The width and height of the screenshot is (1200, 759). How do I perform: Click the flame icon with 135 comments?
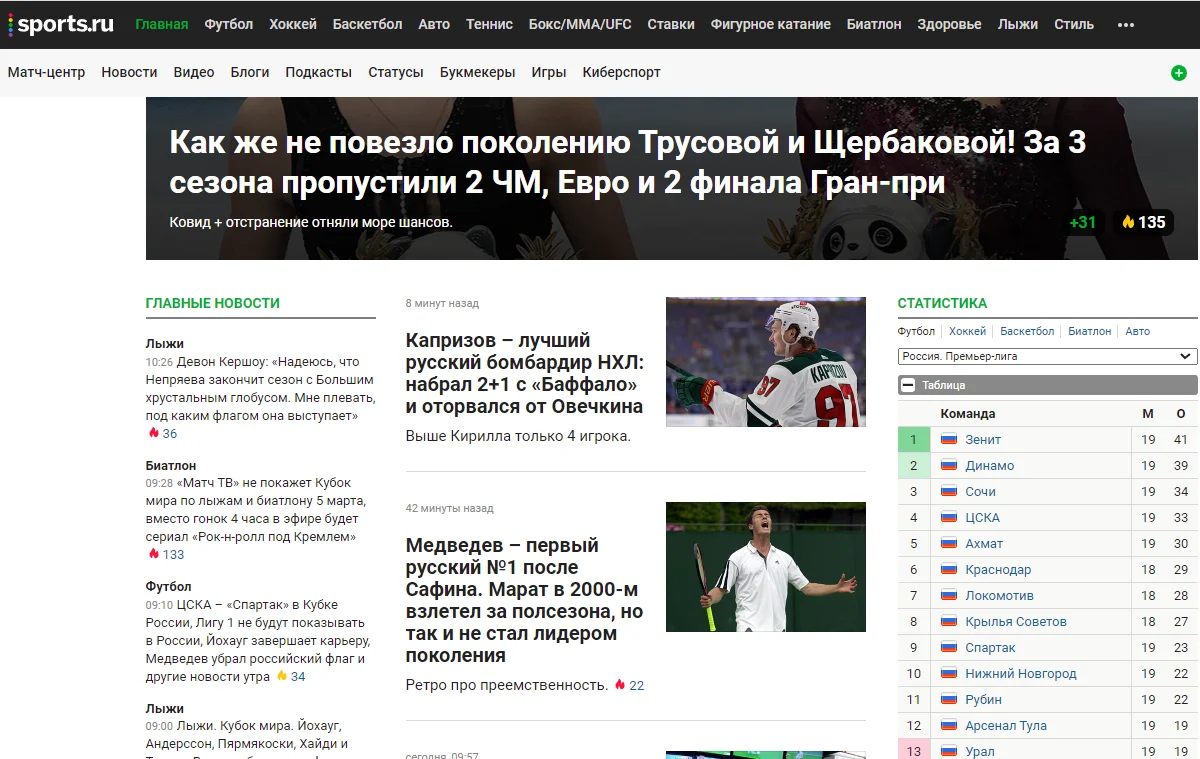click(1128, 222)
